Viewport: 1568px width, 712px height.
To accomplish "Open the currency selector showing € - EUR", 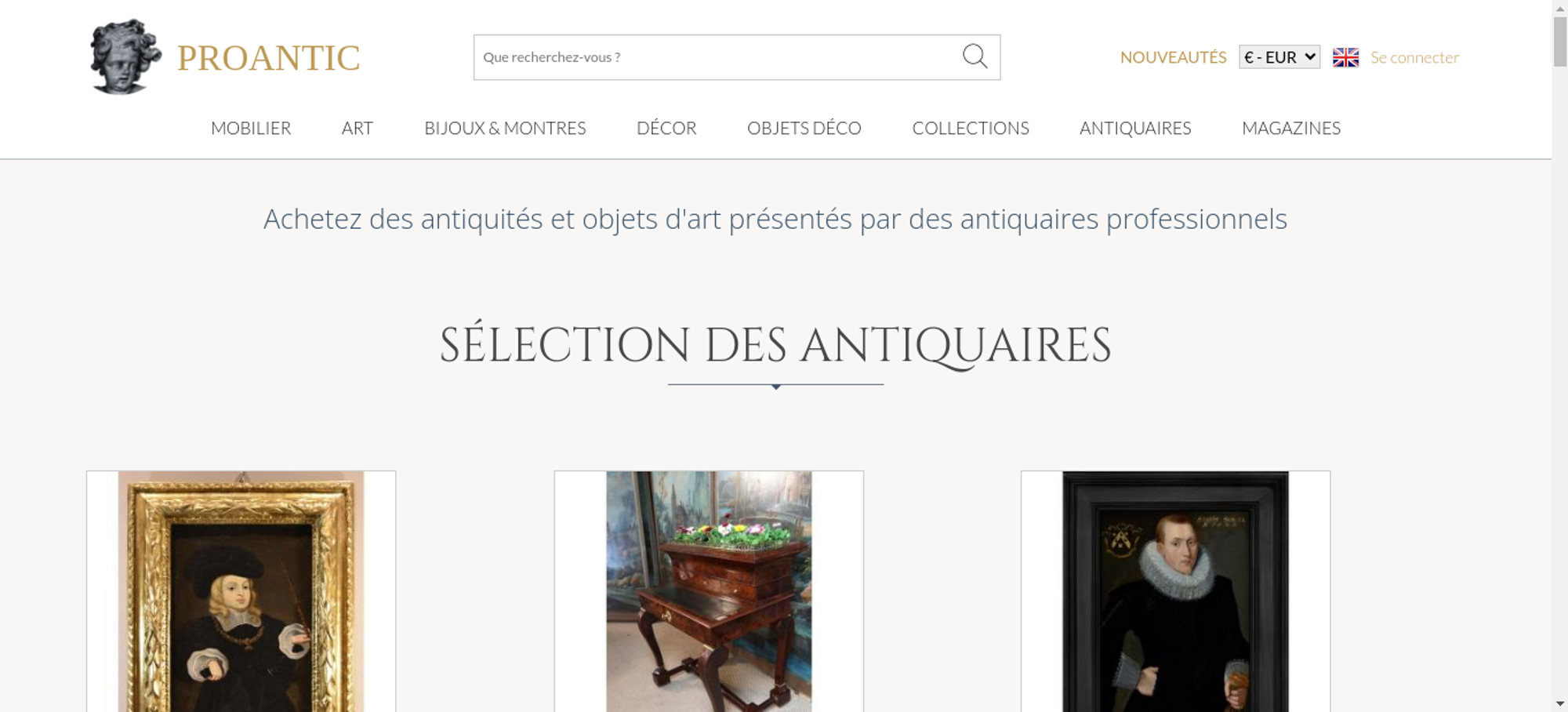I will coord(1279,57).
